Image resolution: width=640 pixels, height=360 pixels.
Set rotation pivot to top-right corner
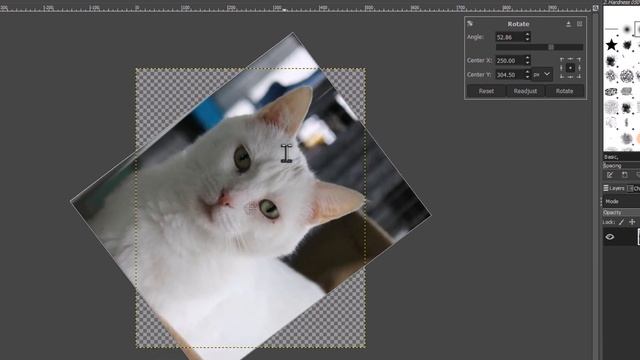579,60
